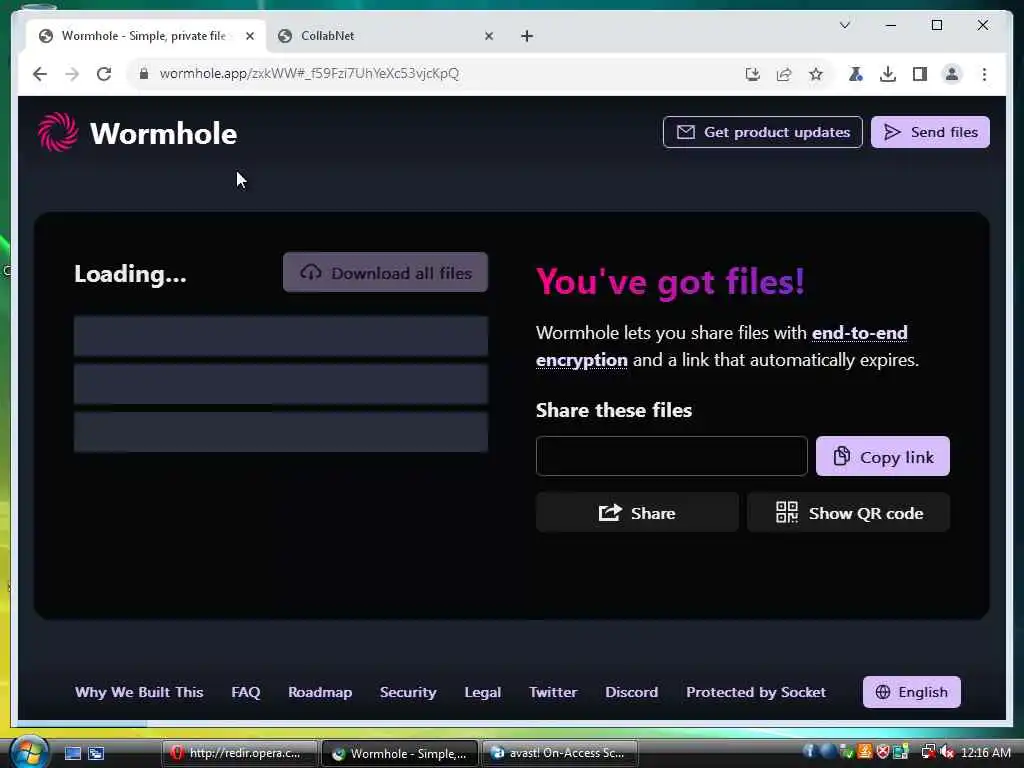The height and width of the screenshot is (768, 1024).
Task: Select the Wormhole taskbar button
Action: click(x=400, y=753)
